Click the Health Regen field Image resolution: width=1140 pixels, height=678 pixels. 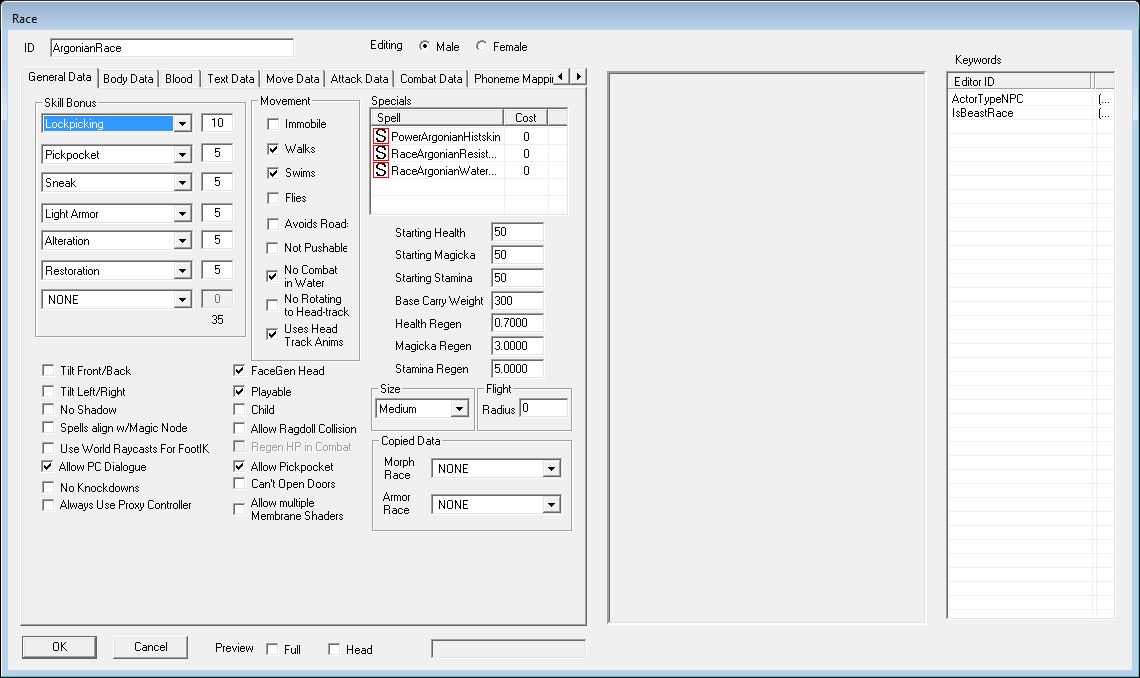pyautogui.click(x=517, y=323)
